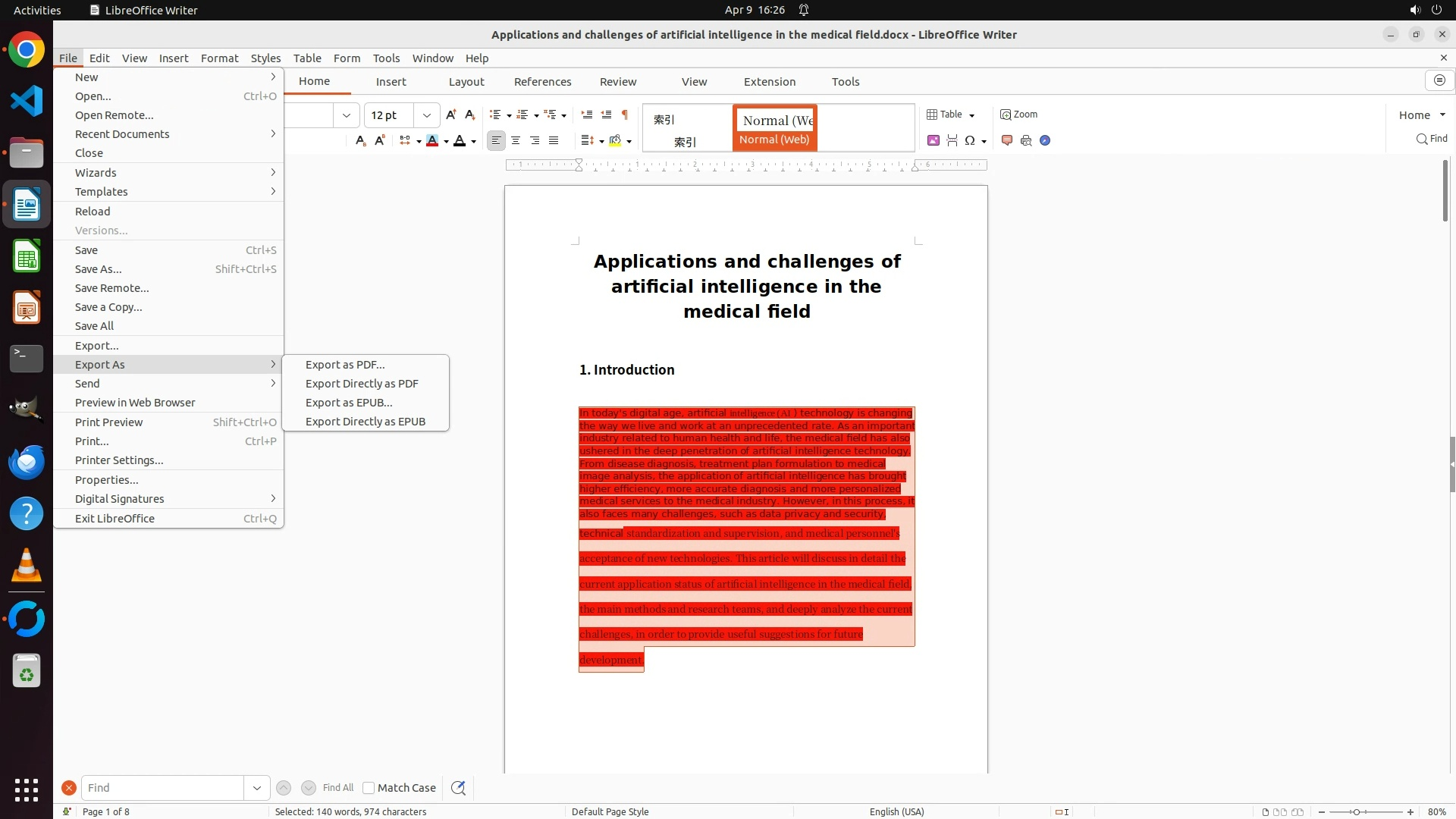Click the Insert Image icon
The height and width of the screenshot is (819, 1456).
(x=934, y=140)
